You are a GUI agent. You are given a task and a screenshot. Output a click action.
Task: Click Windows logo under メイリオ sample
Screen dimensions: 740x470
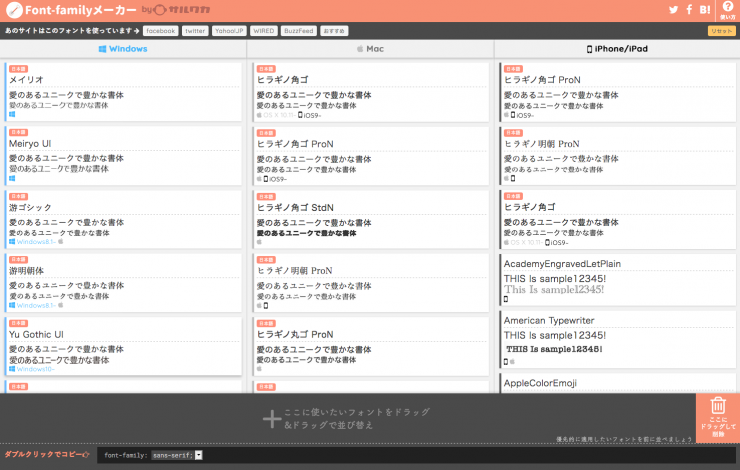pyautogui.click(x=12, y=114)
